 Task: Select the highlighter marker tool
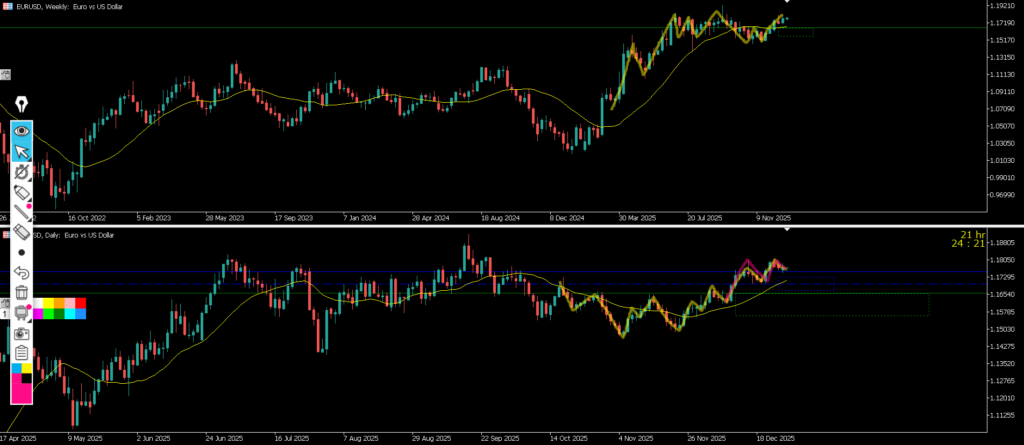(21, 191)
